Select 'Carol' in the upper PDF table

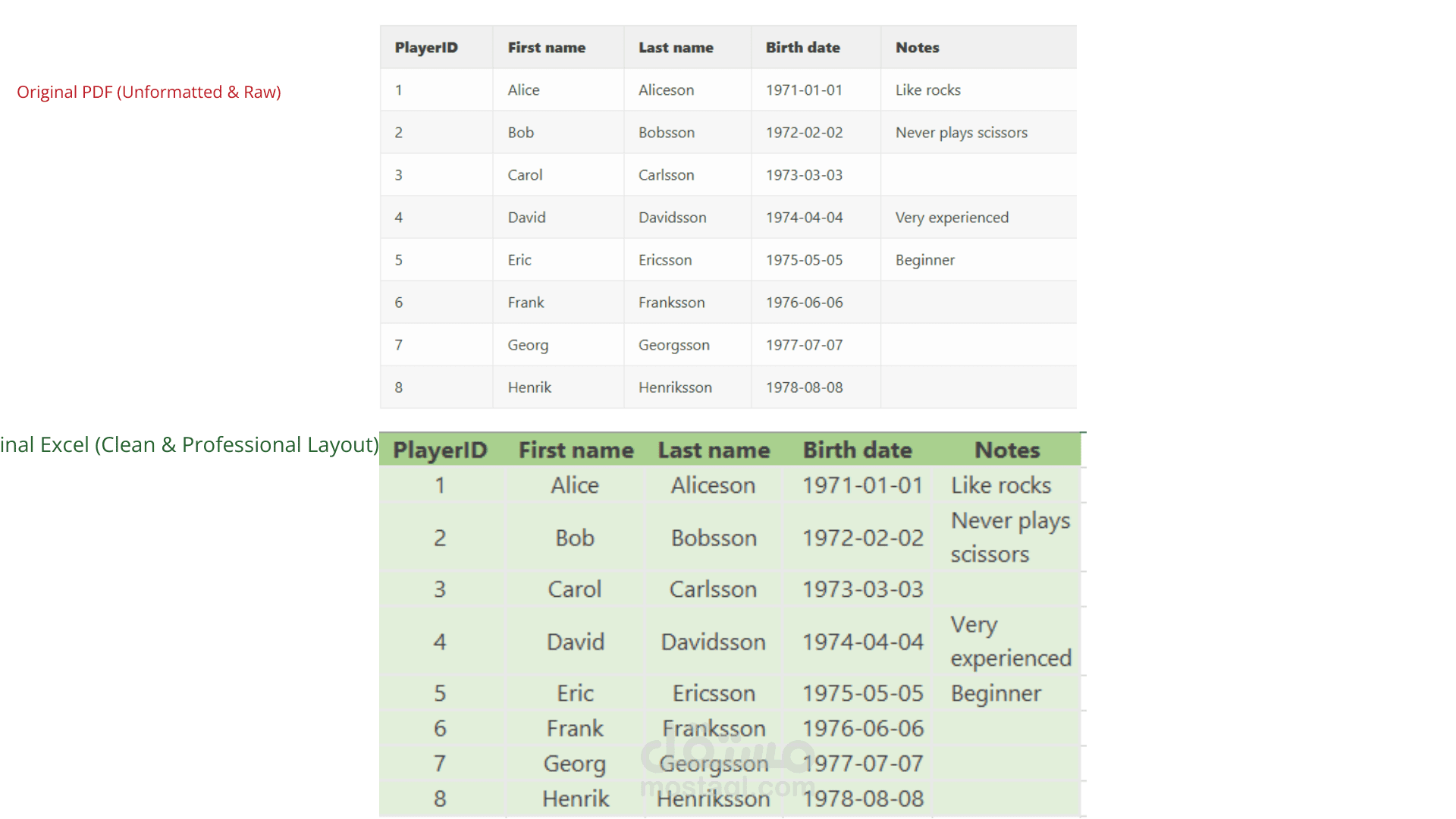(x=525, y=175)
